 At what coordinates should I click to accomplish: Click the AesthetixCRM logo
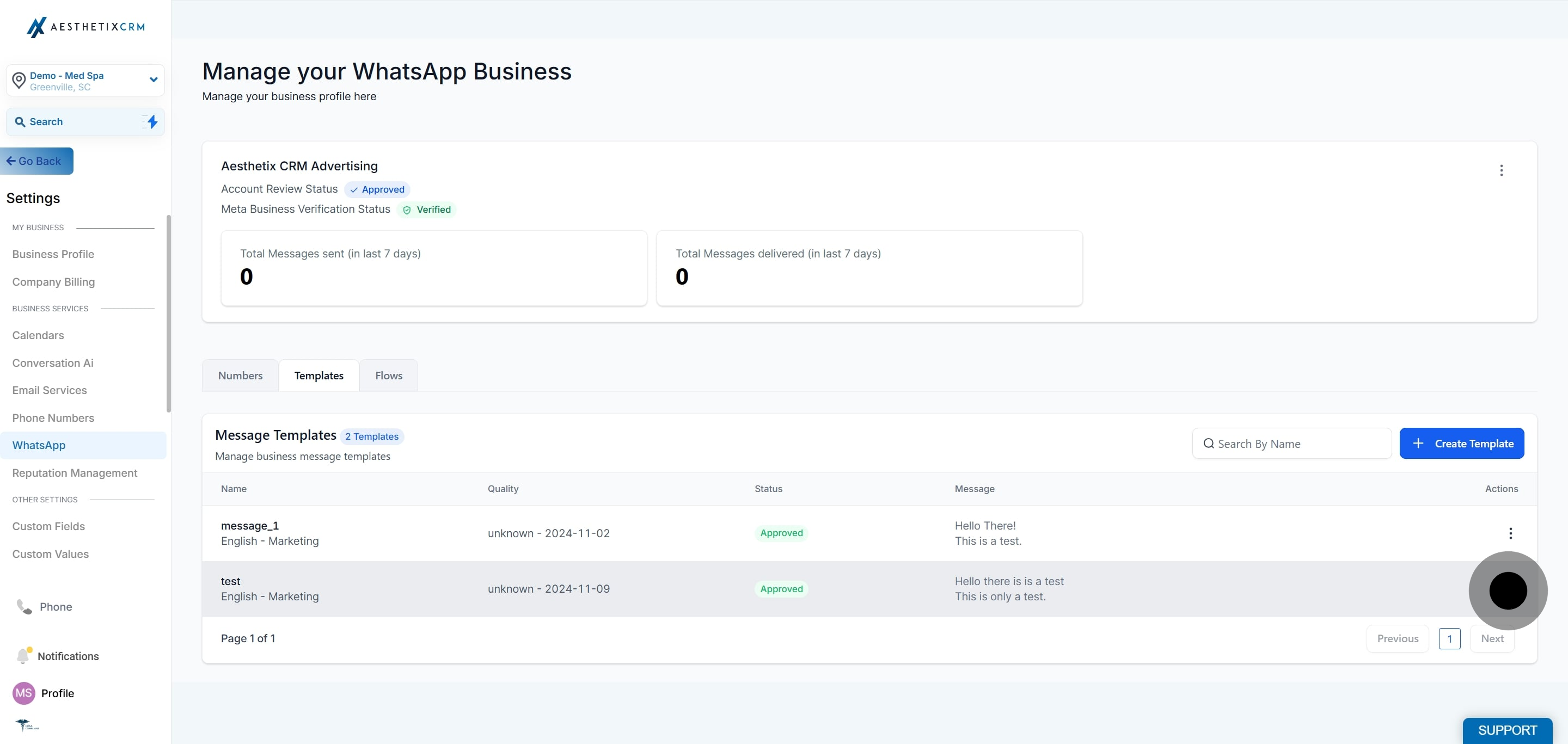tap(85, 27)
